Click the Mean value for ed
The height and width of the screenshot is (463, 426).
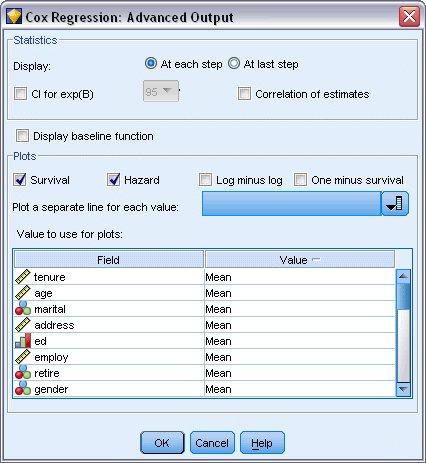(x=218, y=341)
